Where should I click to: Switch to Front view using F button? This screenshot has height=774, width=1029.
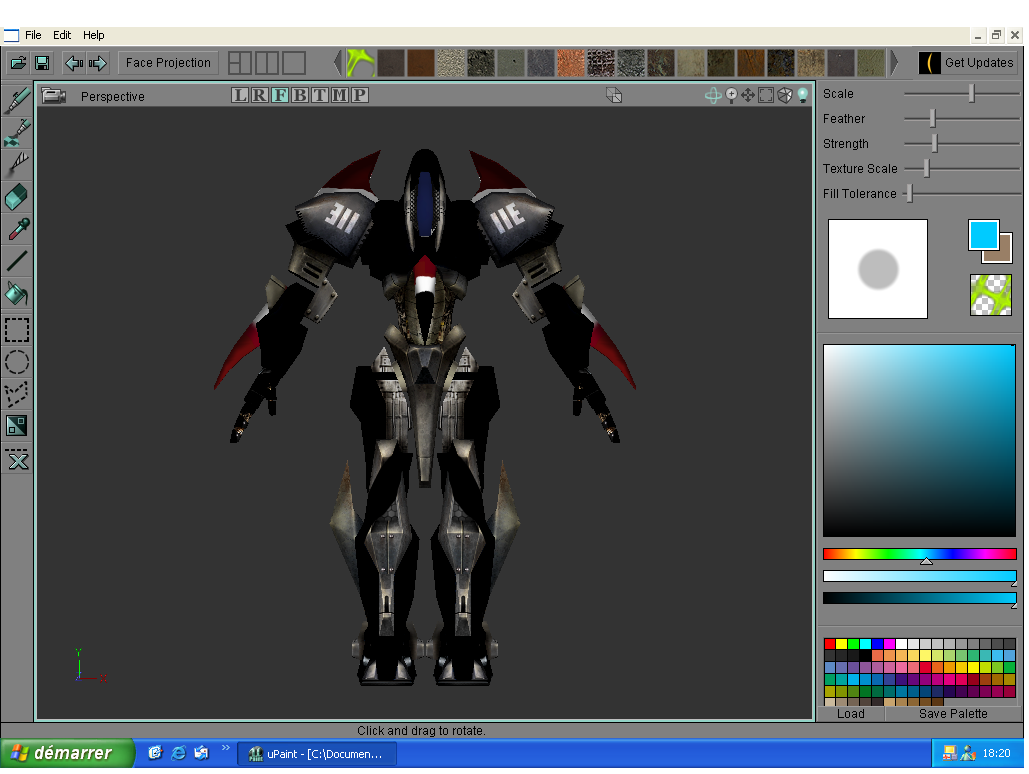280,95
